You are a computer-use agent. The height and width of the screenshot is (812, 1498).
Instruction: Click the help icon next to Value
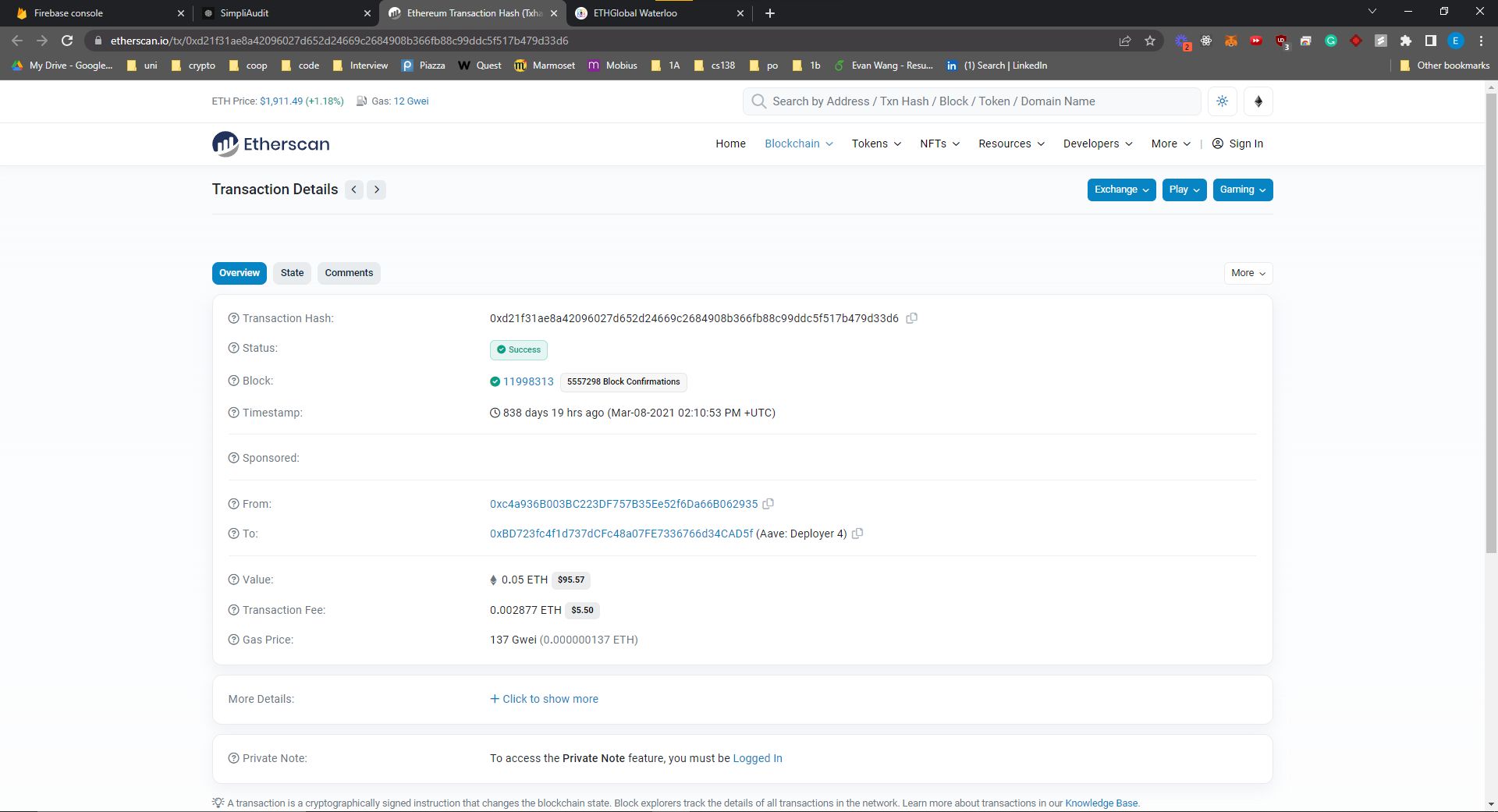233,580
